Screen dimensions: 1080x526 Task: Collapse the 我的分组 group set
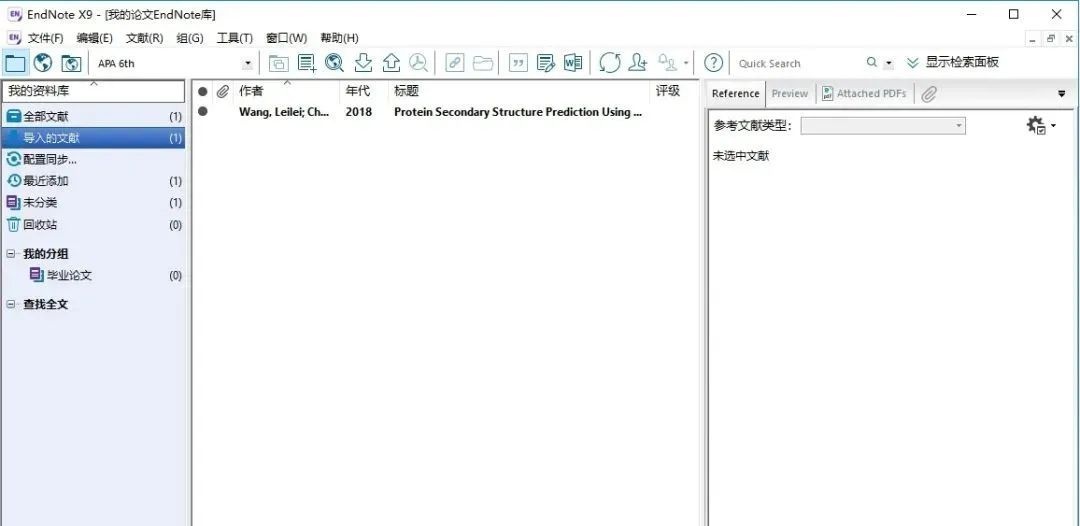pyautogui.click(x=10, y=253)
